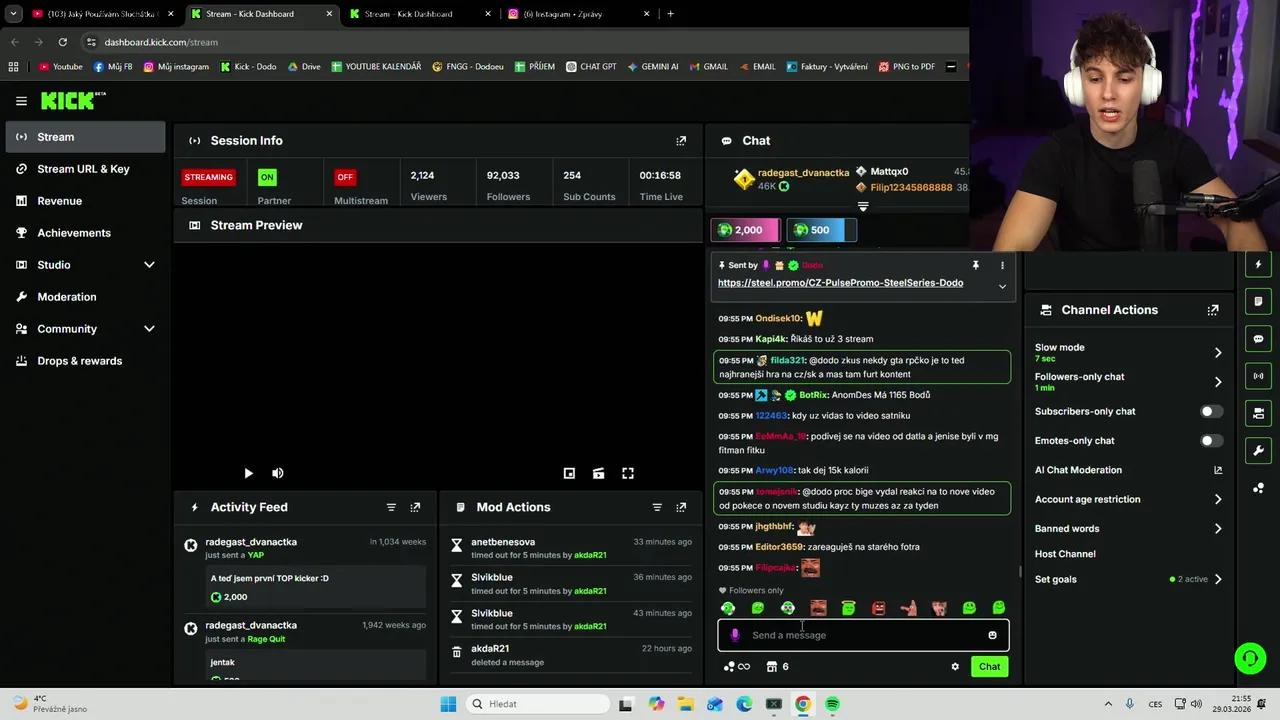Expand the chat leaderboard arrow
The width and height of the screenshot is (1280, 720).
[x=863, y=206]
